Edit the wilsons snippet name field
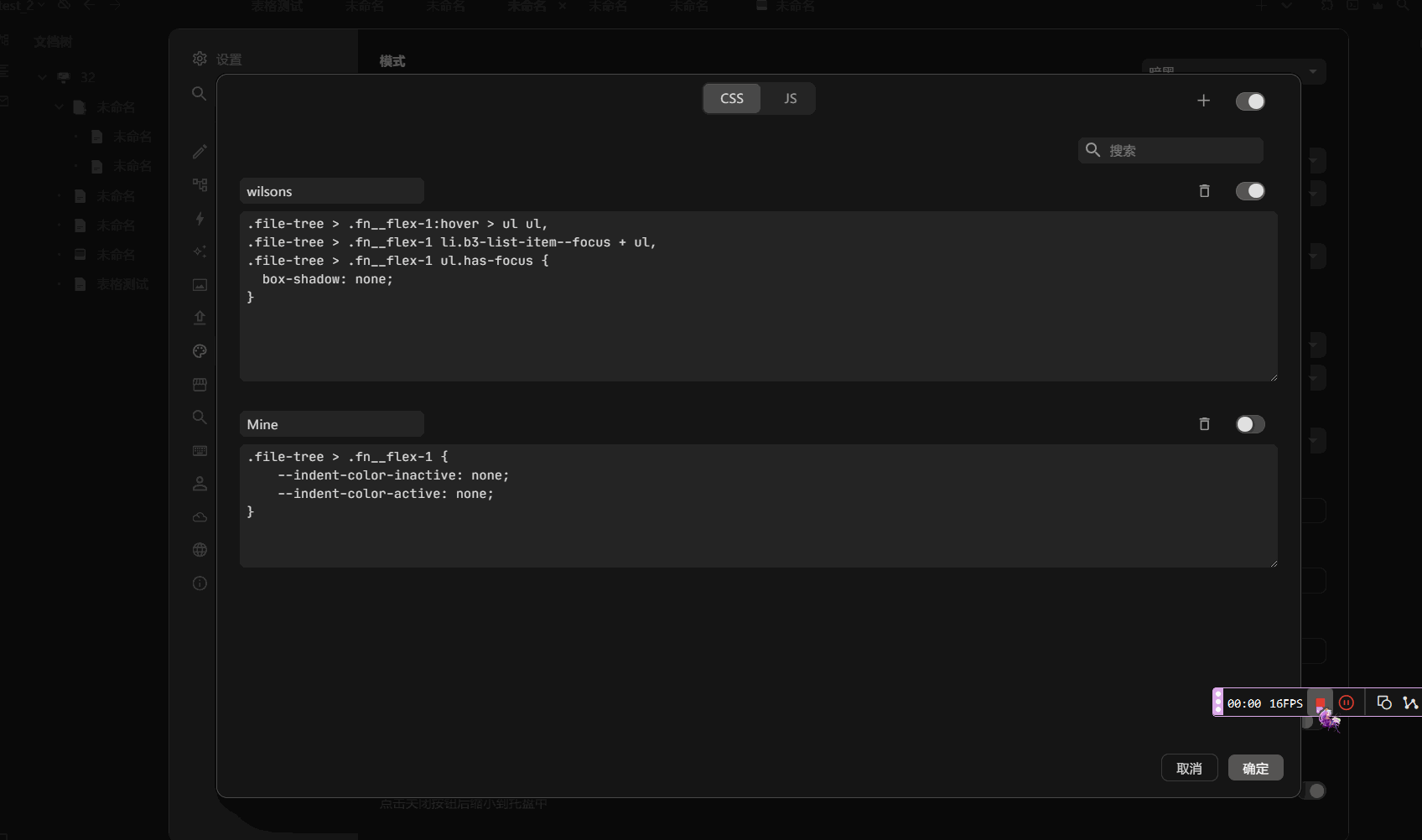1422x840 pixels. pos(331,191)
